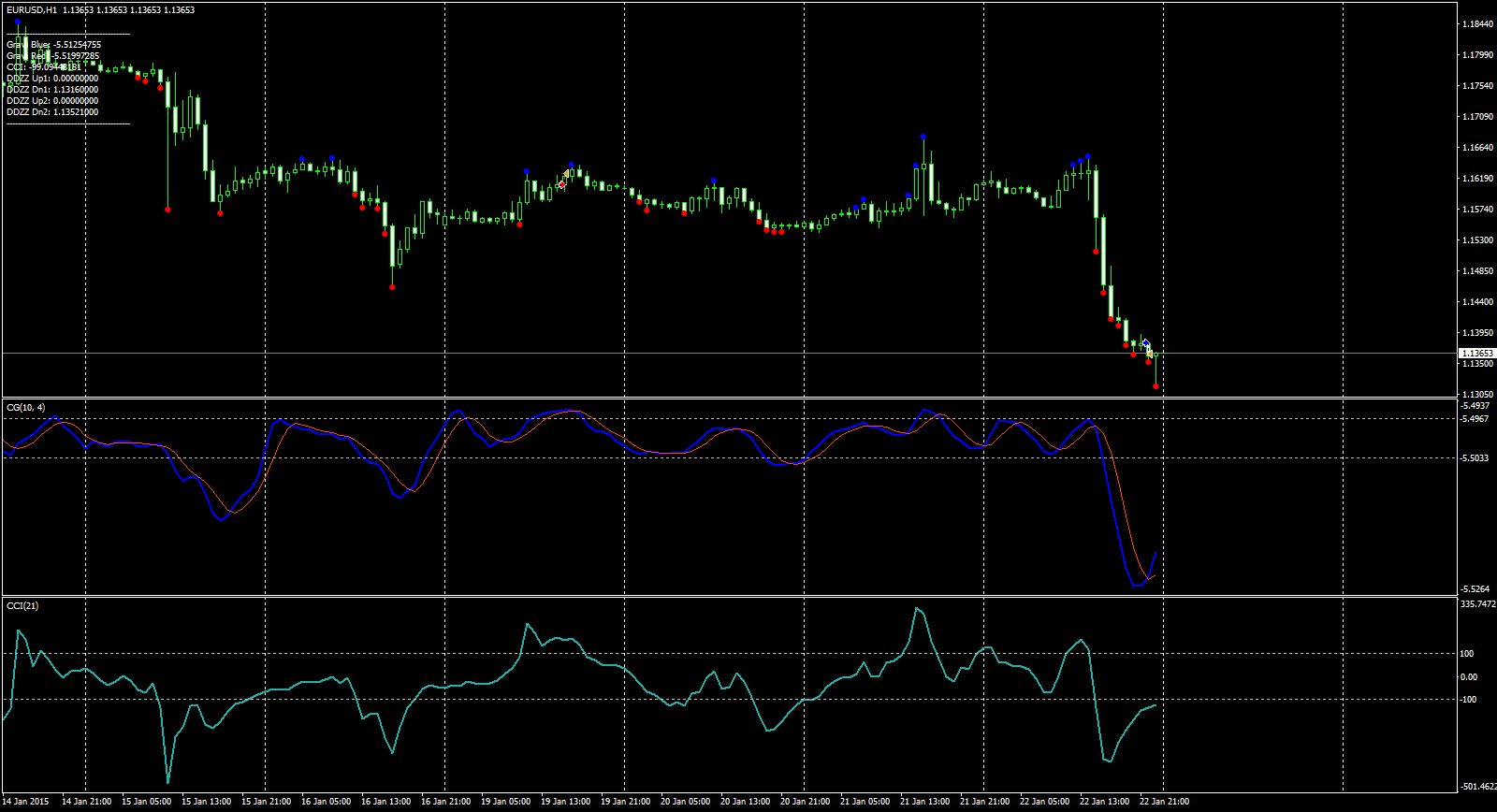This screenshot has height=812, width=1497.
Task: Click the CCI scale level -100
Action: (x=1469, y=700)
